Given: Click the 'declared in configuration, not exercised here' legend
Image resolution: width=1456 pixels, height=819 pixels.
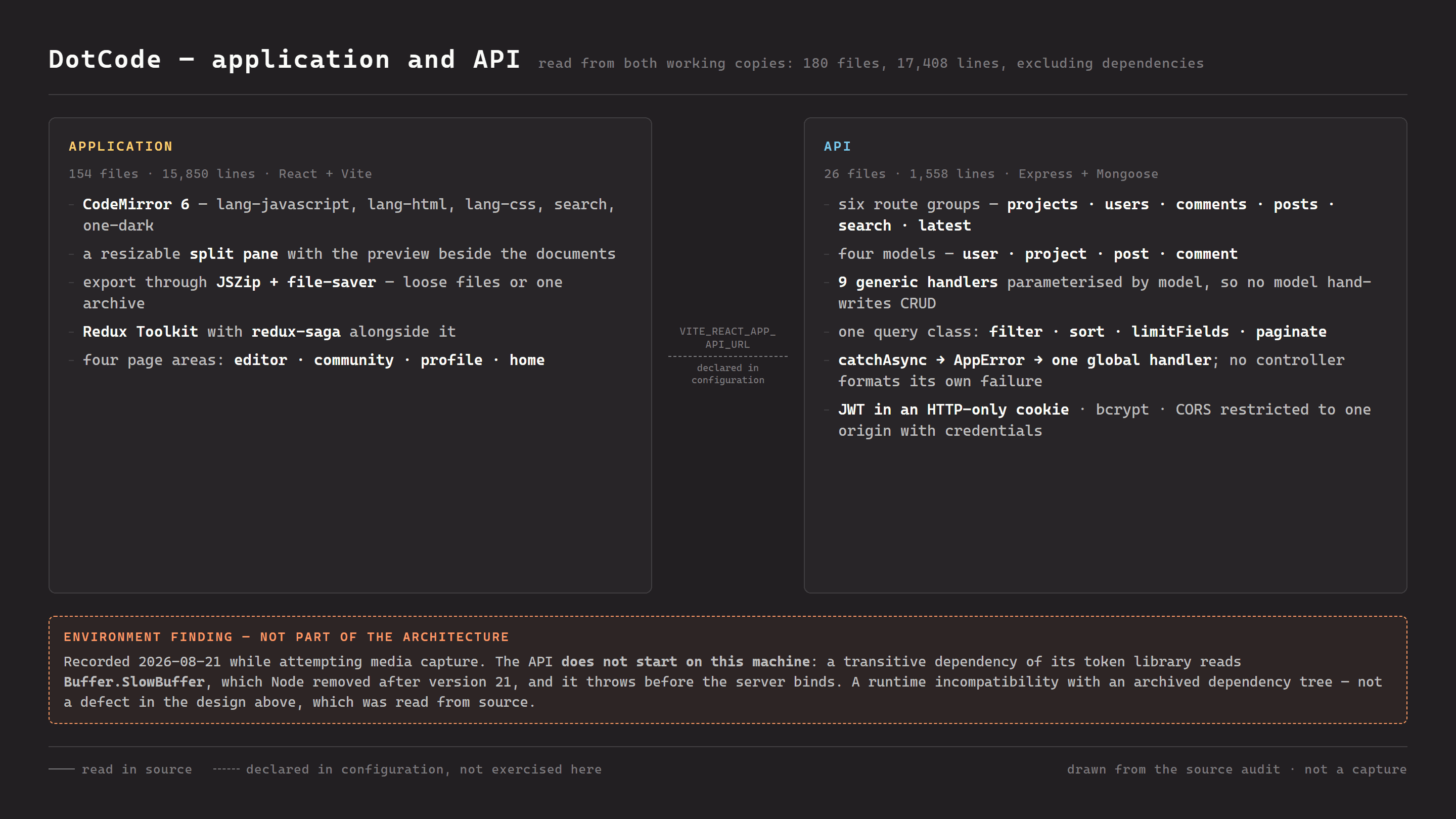Looking at the screenshot, I should pyautogui.click(x=407, y=769).
